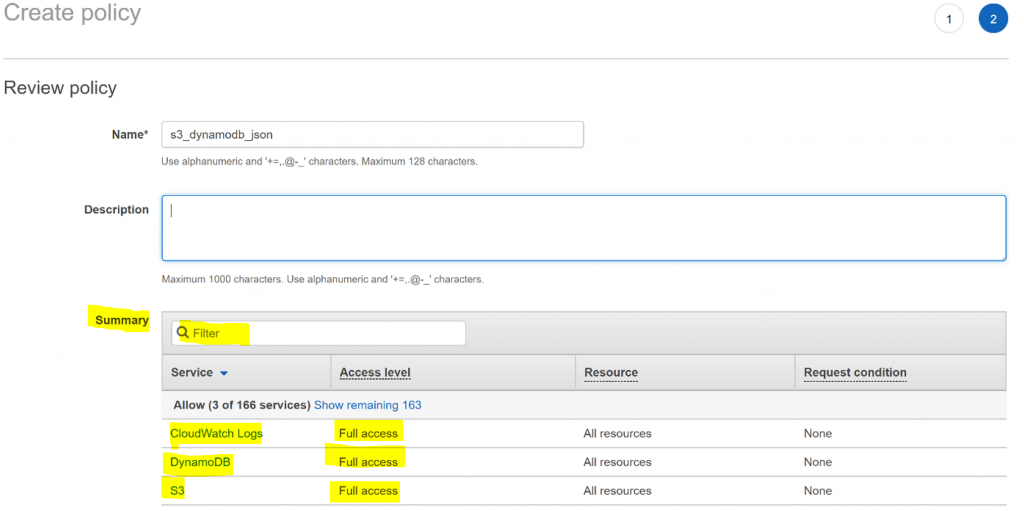Click the magnifier icon in Filter box

point(184,333)
